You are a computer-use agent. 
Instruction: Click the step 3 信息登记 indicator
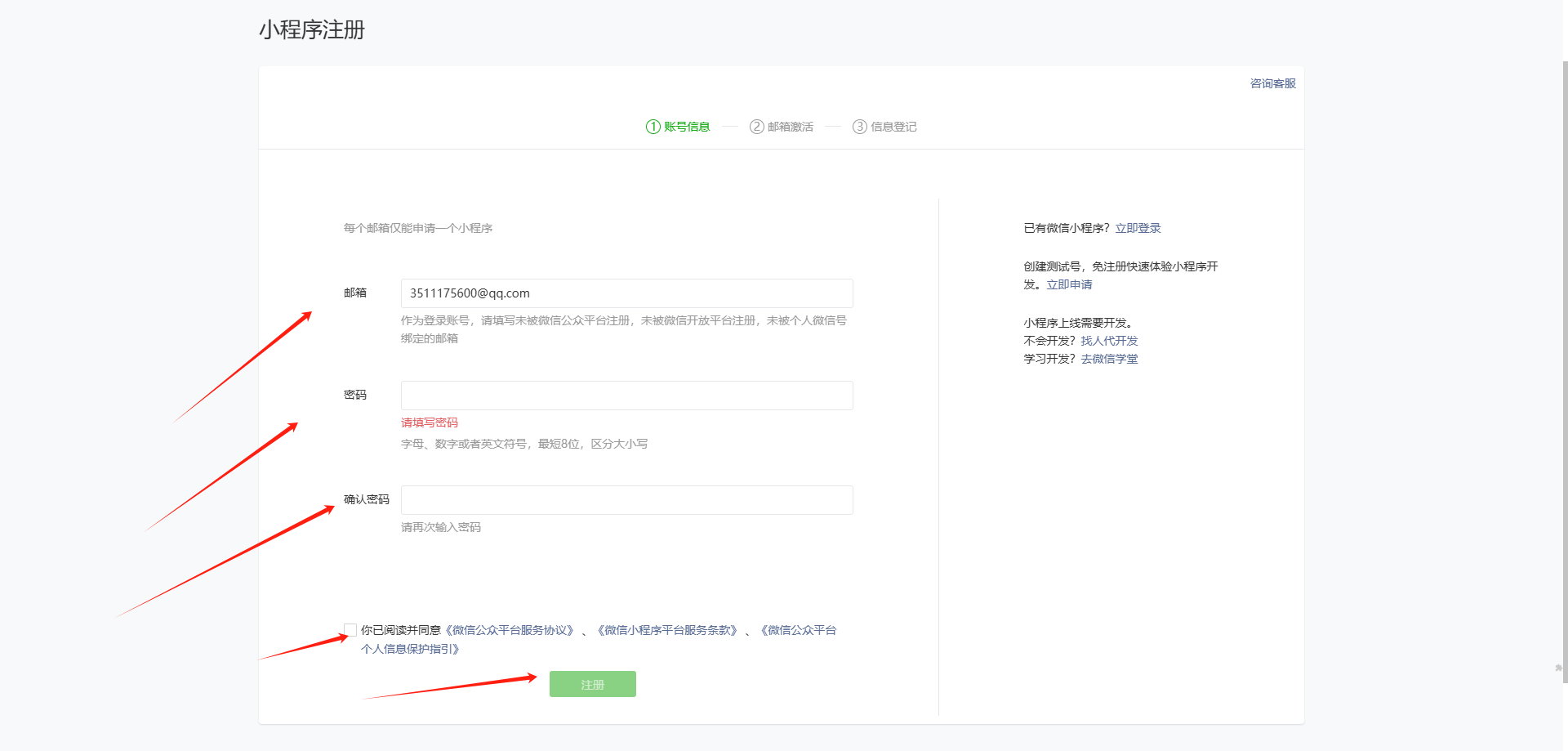click(884, 127)
